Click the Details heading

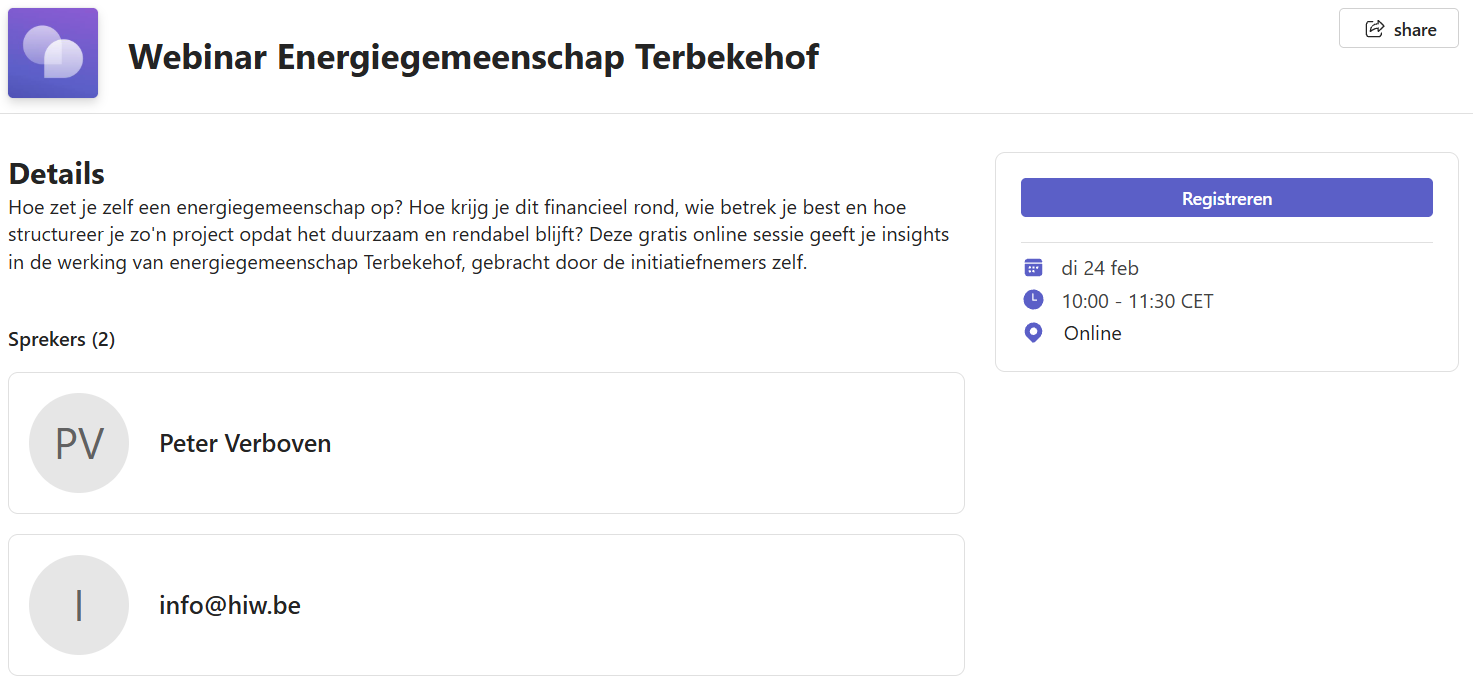point(57,173)
